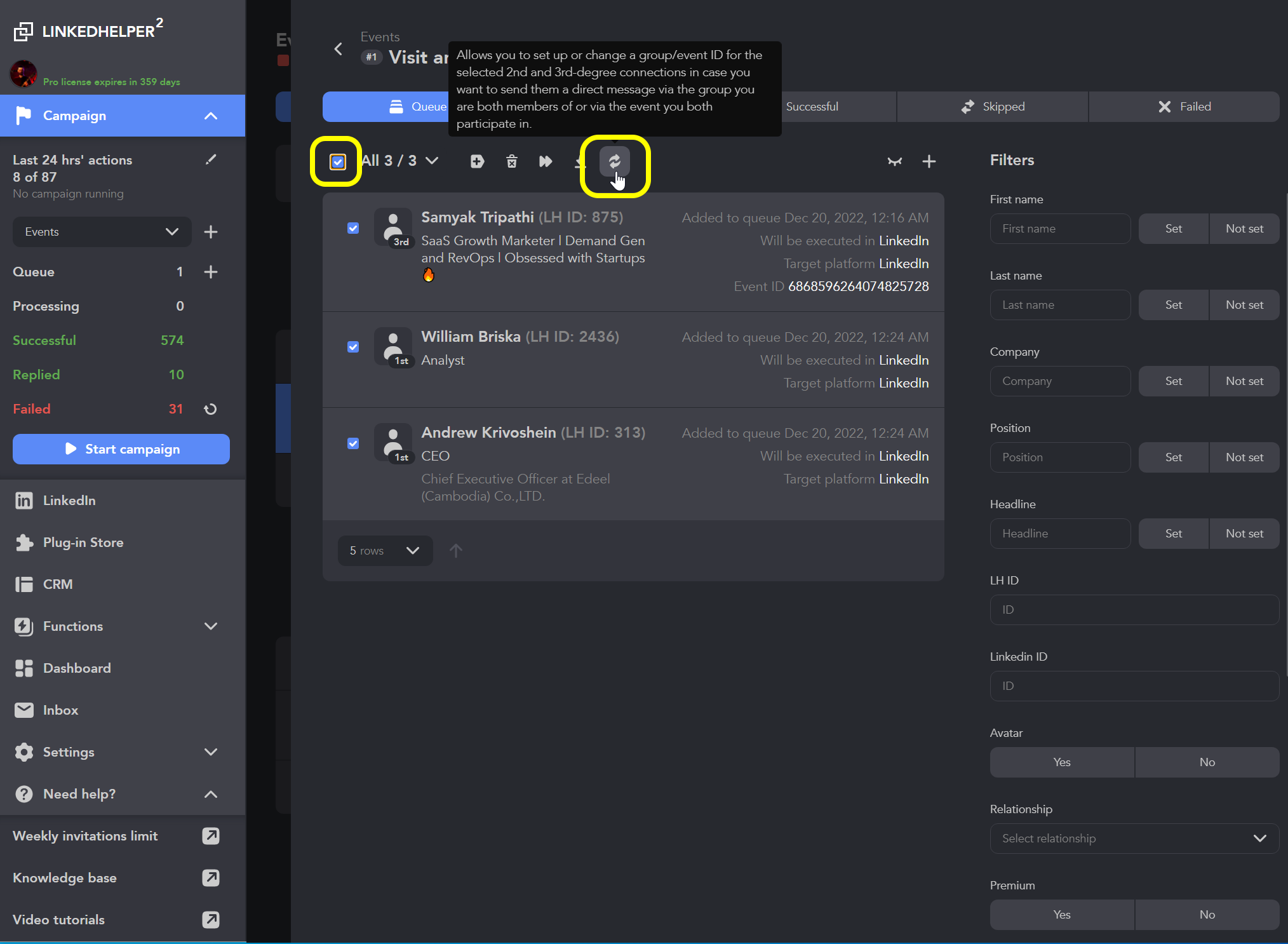1288x944 pixels.
Task: Retry failed profiles circular arrow icon
Action: tap(210, 409)
